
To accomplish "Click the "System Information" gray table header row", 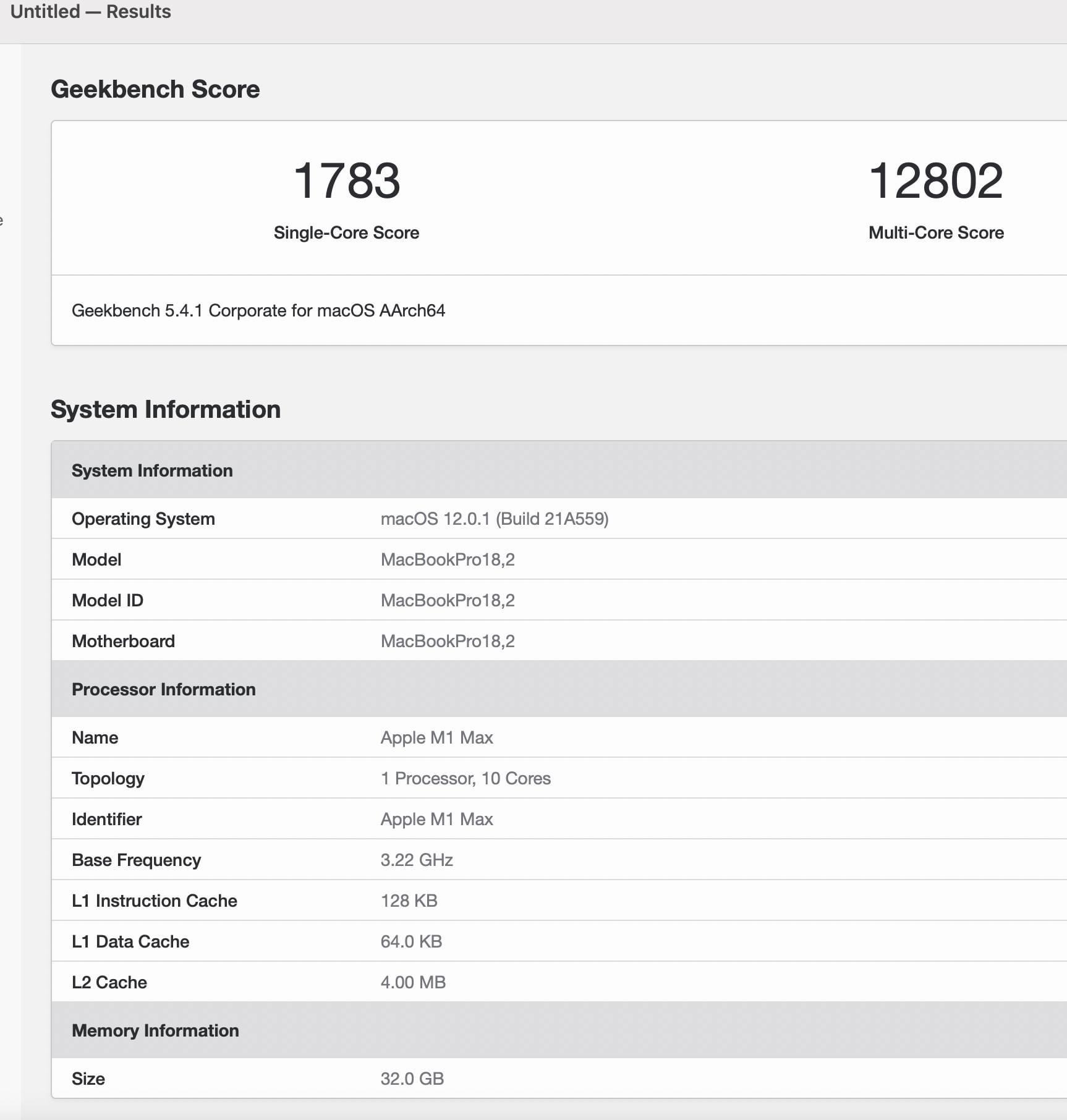I will point(559,470).
